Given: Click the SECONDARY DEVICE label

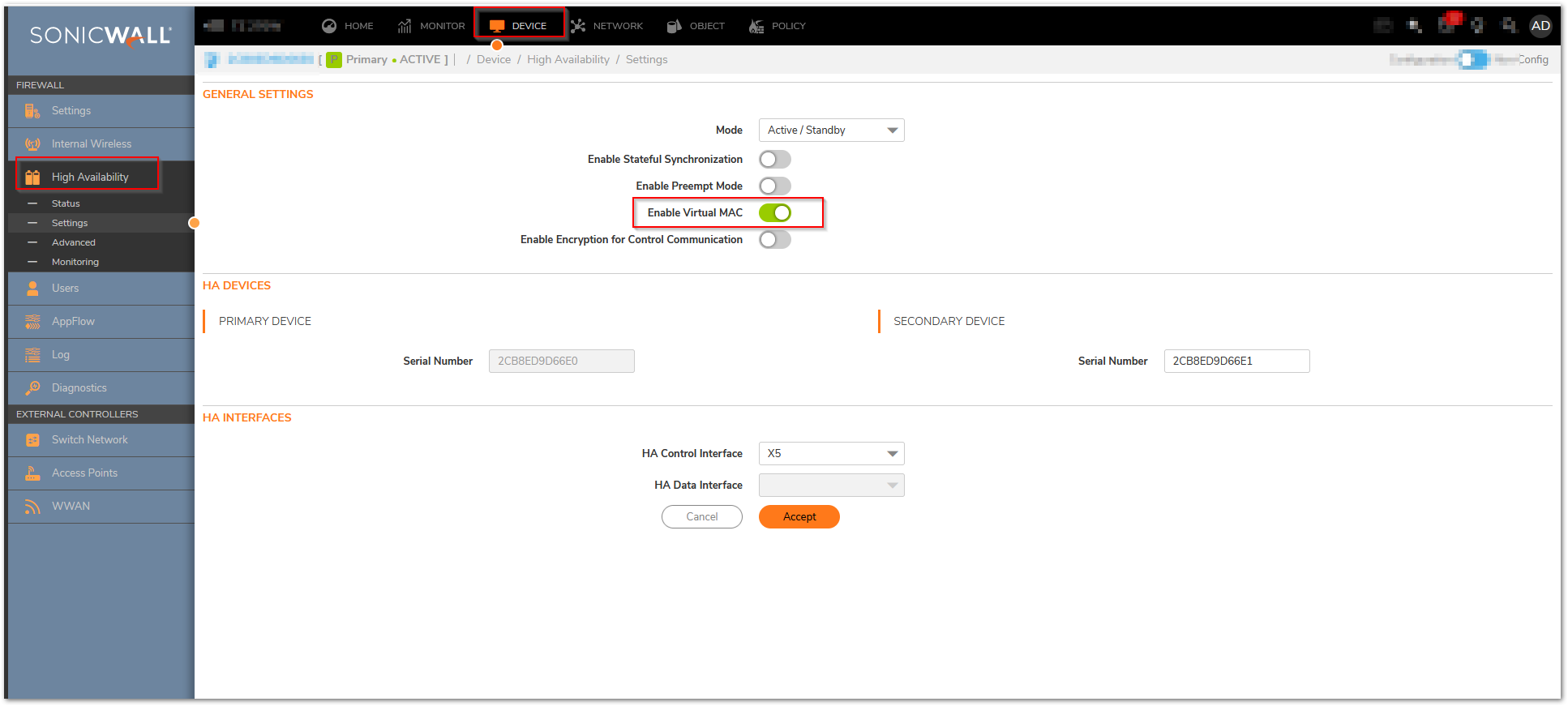Looking at the screenshot, I should (x=949, y=322).
